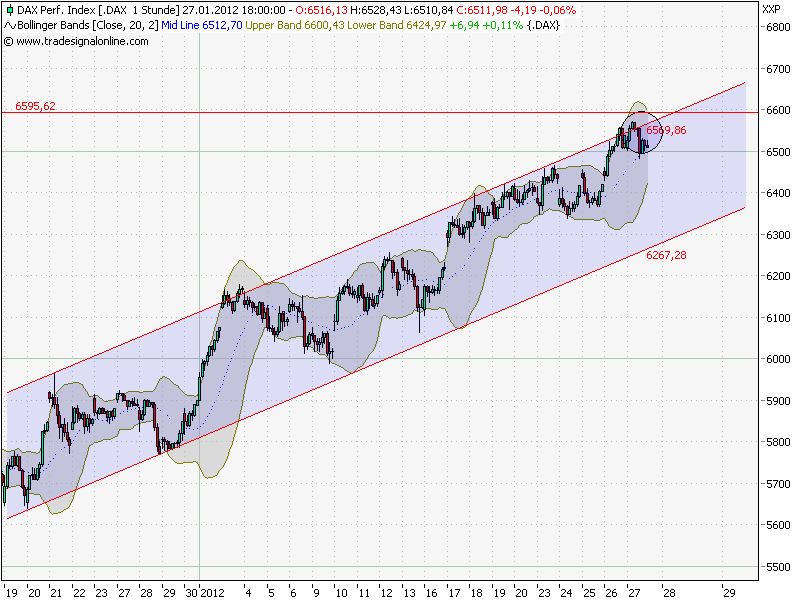Screen dimensions: 800x600
Task: Click the close value C:6511,98
Action: click(482, 10)
